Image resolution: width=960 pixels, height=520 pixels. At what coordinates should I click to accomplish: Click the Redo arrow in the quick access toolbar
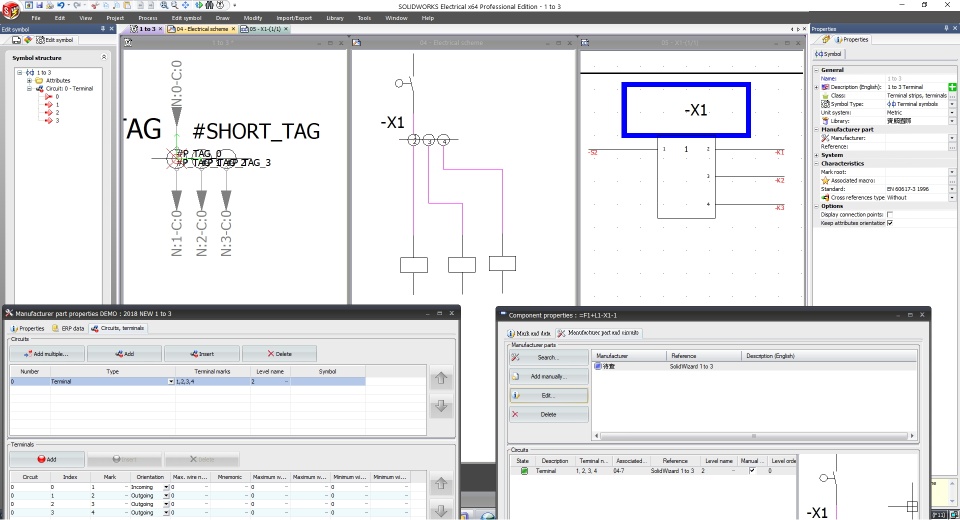click(x=76, y=5)
